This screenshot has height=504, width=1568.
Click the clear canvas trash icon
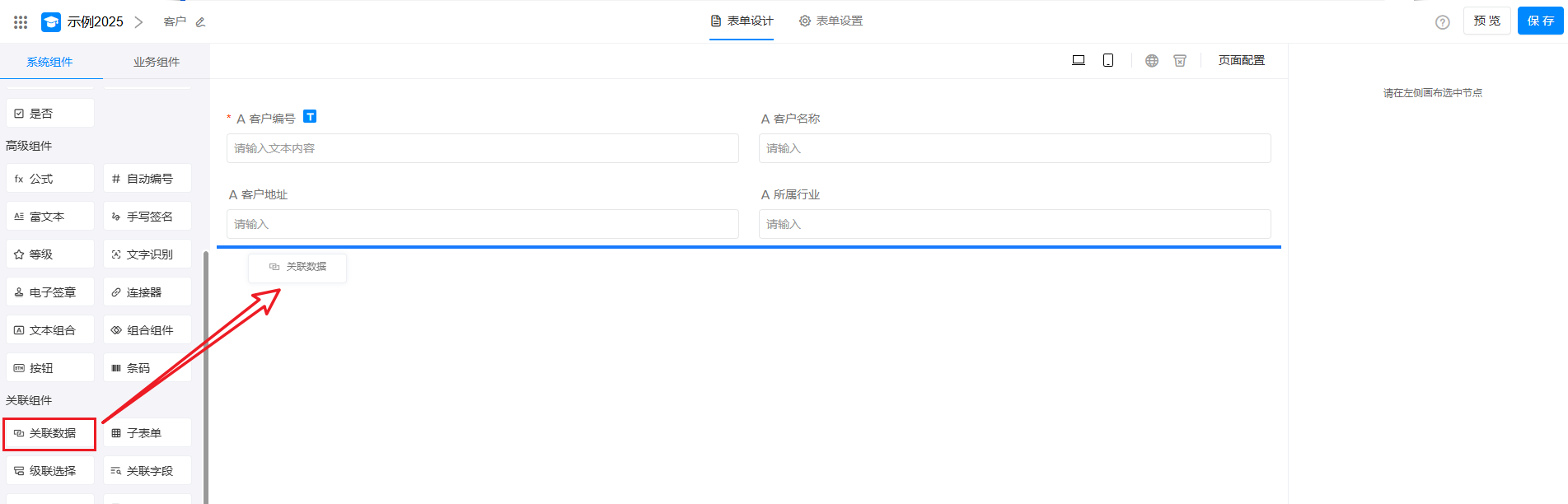1180,60
